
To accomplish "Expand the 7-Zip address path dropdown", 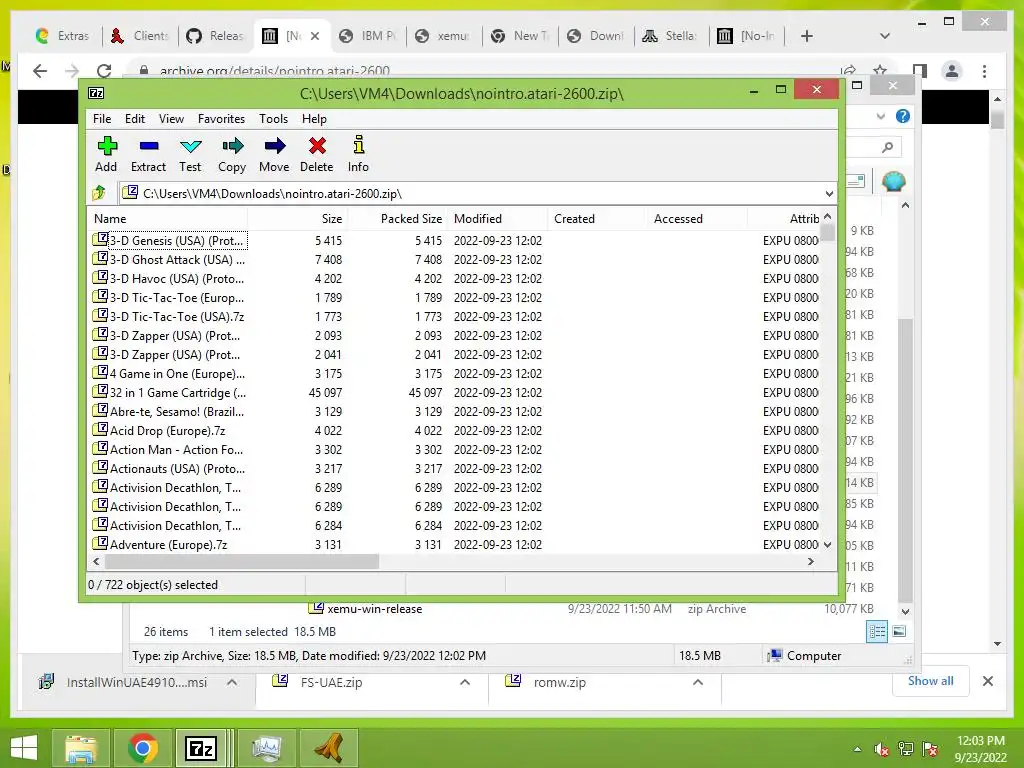I will 829,194.
